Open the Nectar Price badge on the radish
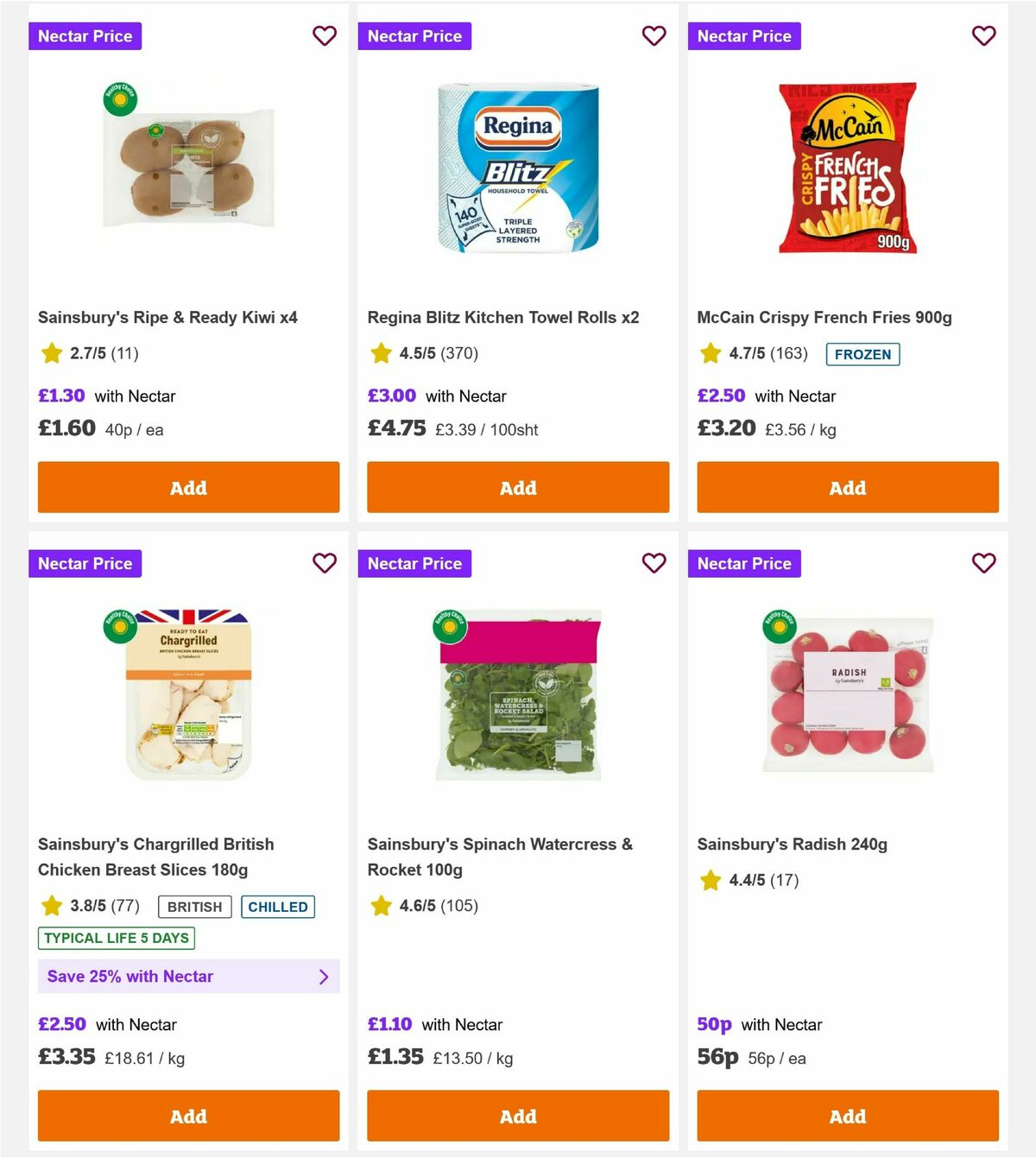1036x1158 pixels. point(745,563)
